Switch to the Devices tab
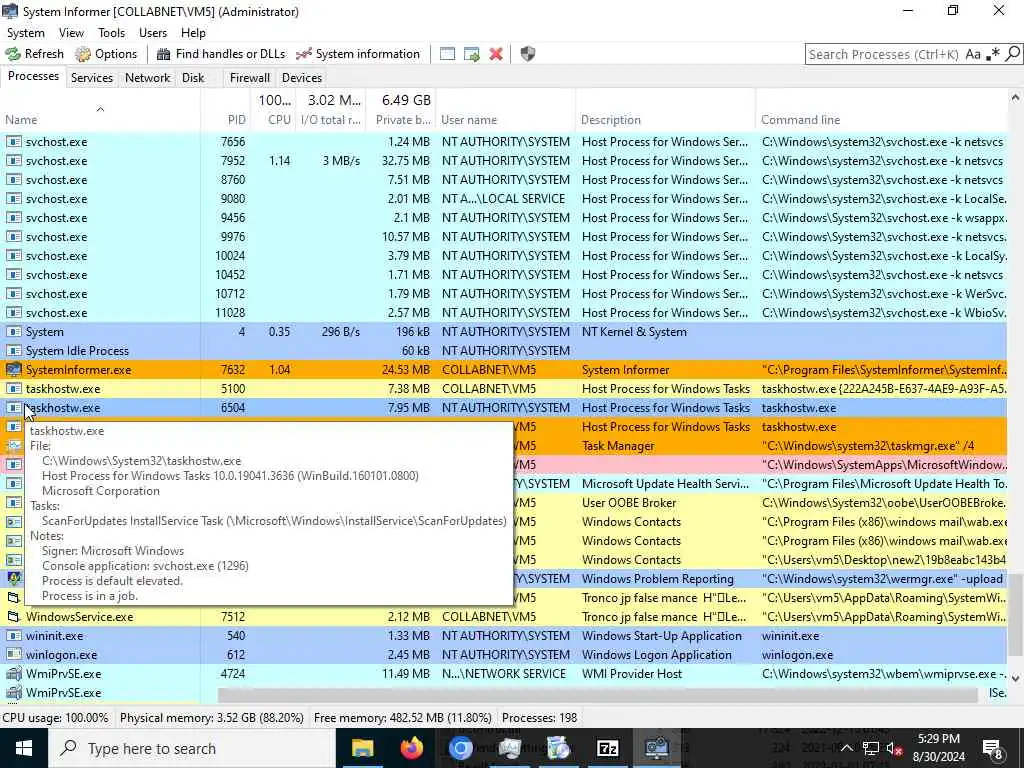The width and height of the screenshot is (1024, 768). [x=302, y=78]
